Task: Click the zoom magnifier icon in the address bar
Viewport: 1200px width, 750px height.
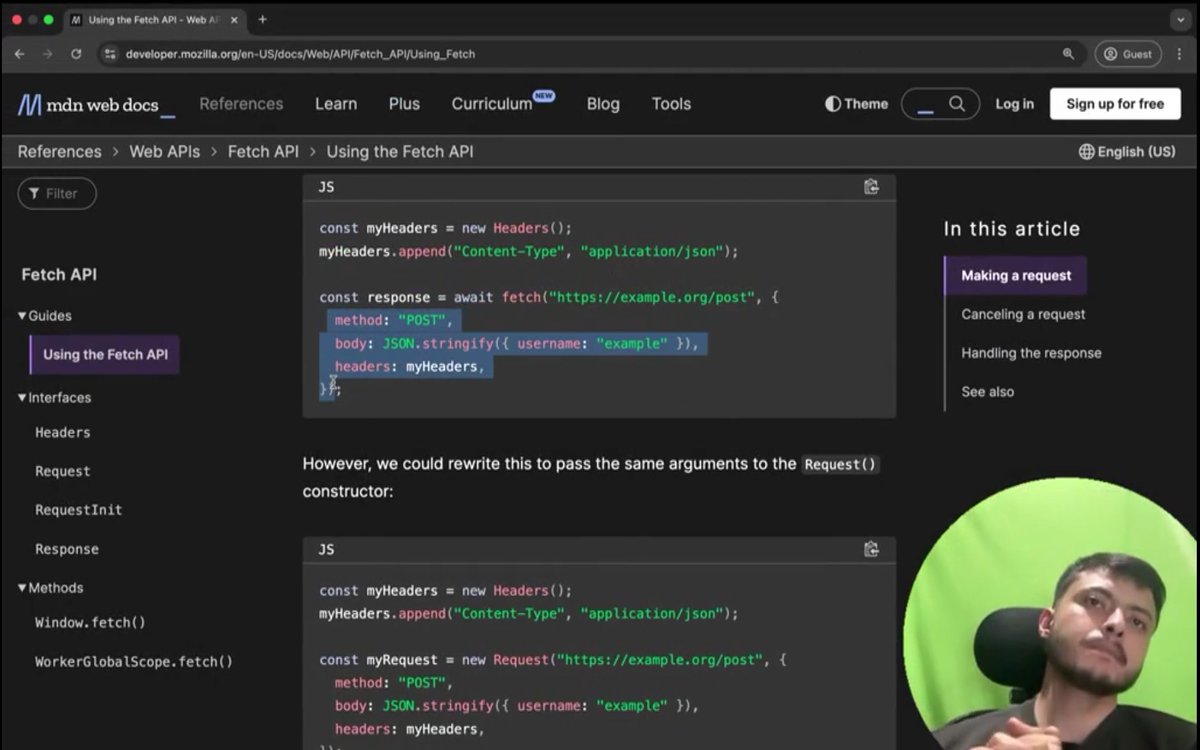Action: pyautogui.click(x=1068, y=54)
